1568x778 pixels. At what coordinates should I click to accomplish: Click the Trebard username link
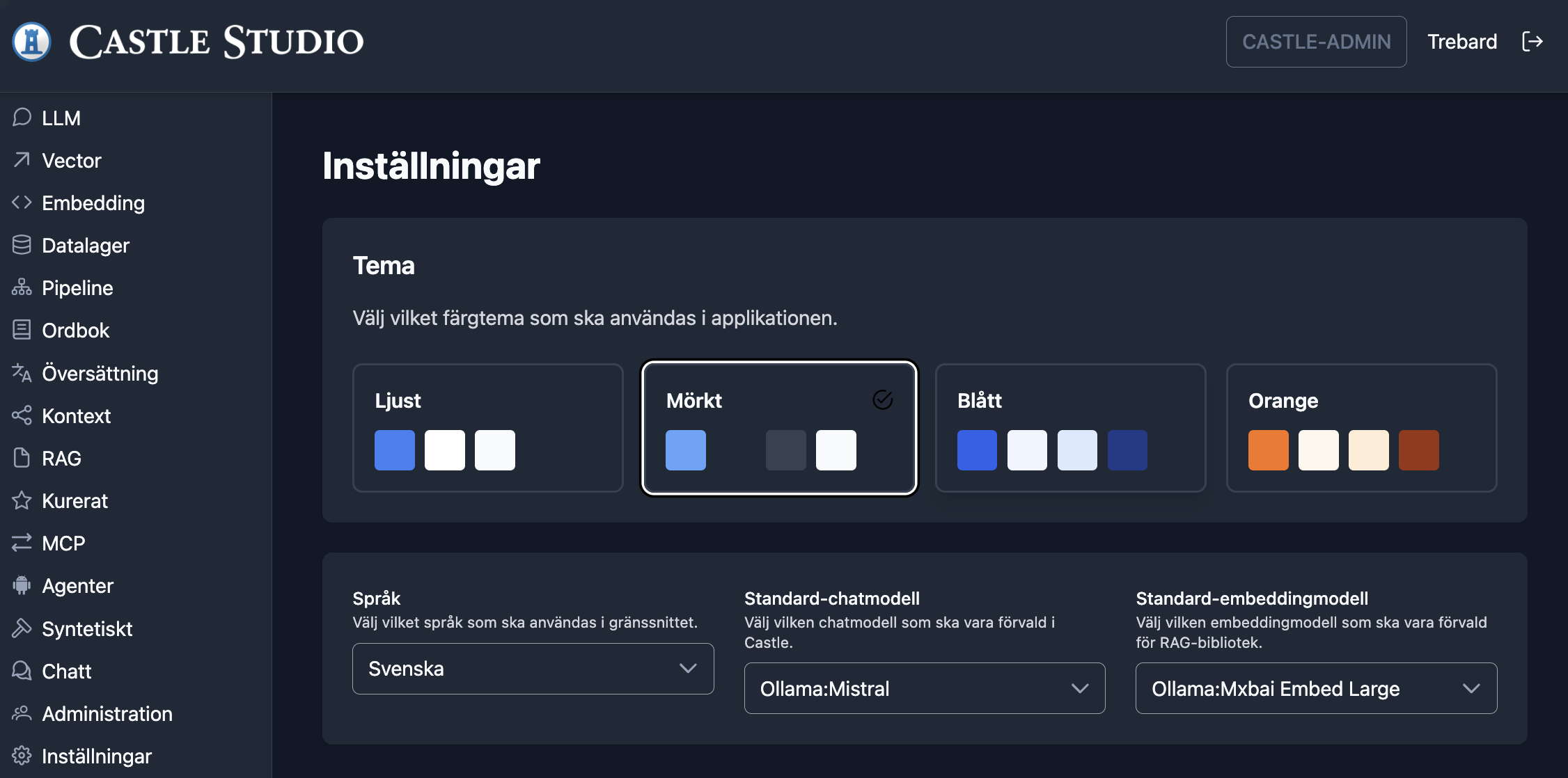tap(1461, 42)
